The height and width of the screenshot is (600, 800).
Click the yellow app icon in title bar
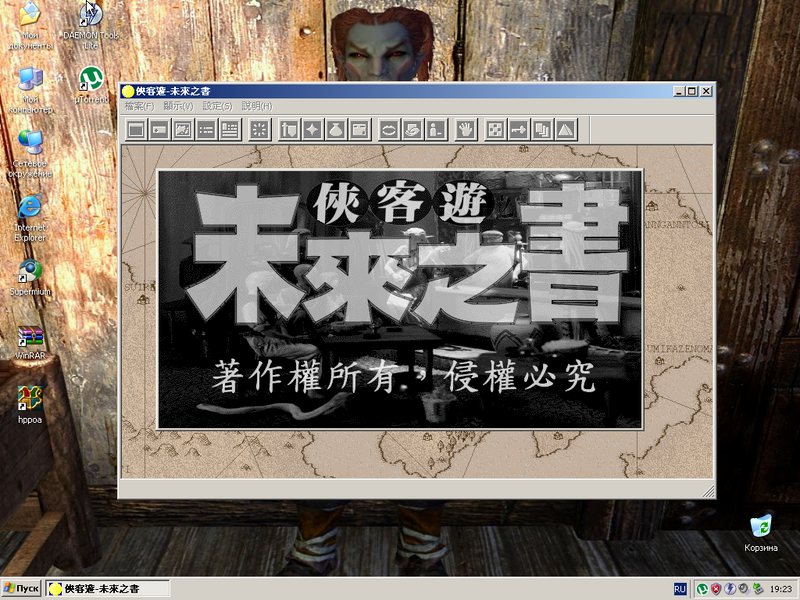click(x=128, y=91)
